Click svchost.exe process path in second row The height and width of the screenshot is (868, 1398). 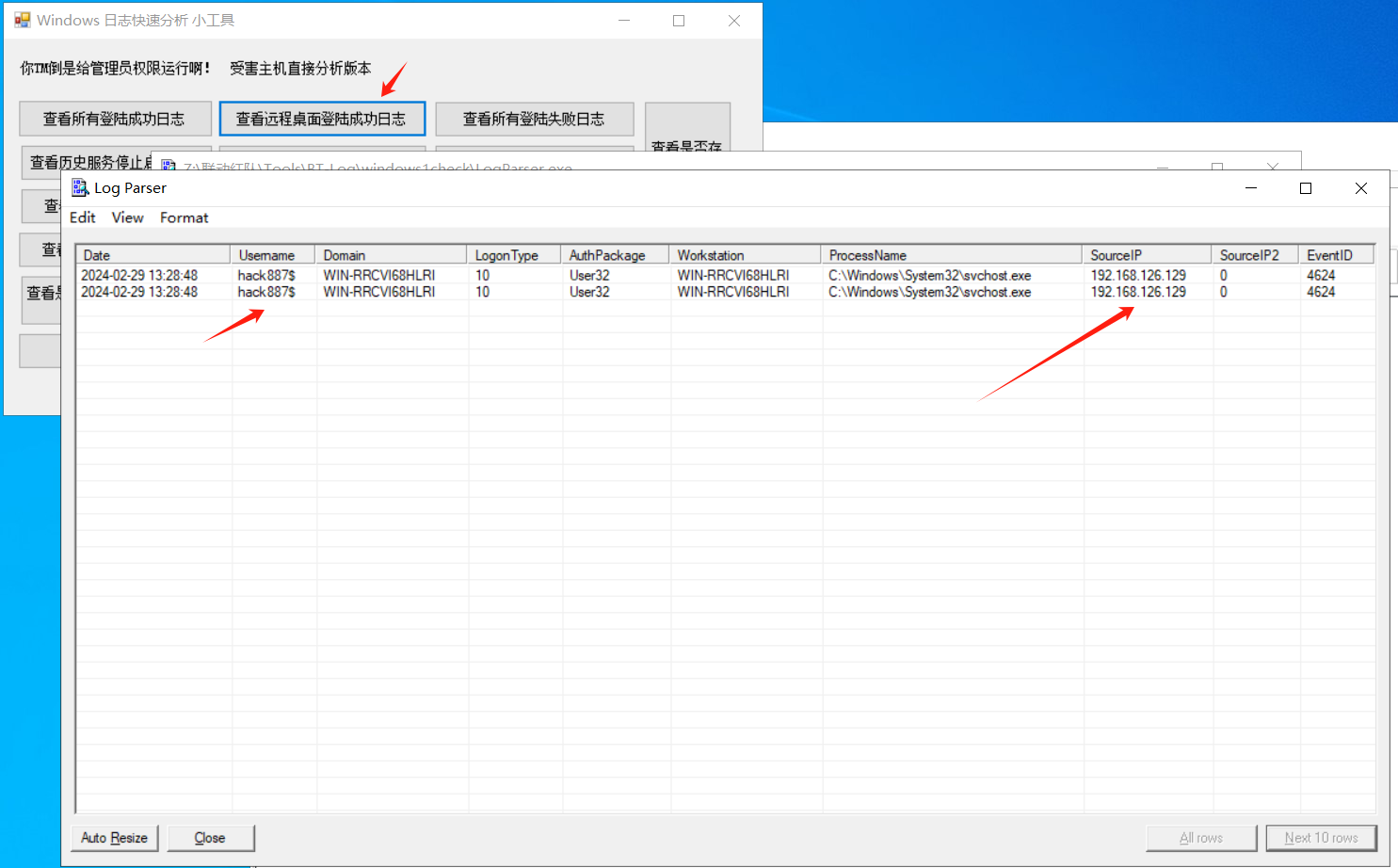point(930,292)
